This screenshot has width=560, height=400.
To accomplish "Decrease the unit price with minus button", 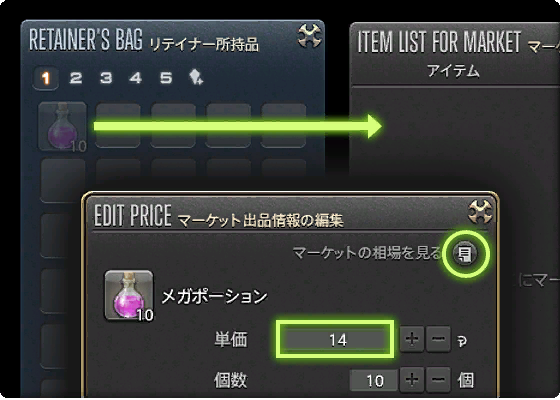I will point(438,339).
